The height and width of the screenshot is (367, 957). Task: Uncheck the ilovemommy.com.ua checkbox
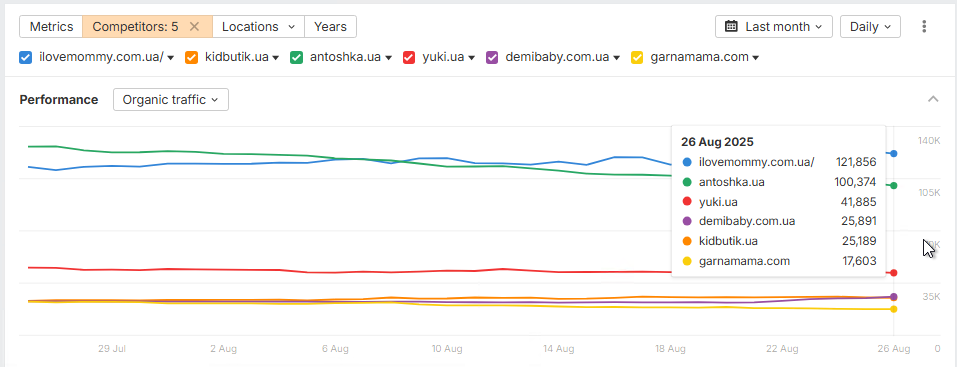(26, 57)
